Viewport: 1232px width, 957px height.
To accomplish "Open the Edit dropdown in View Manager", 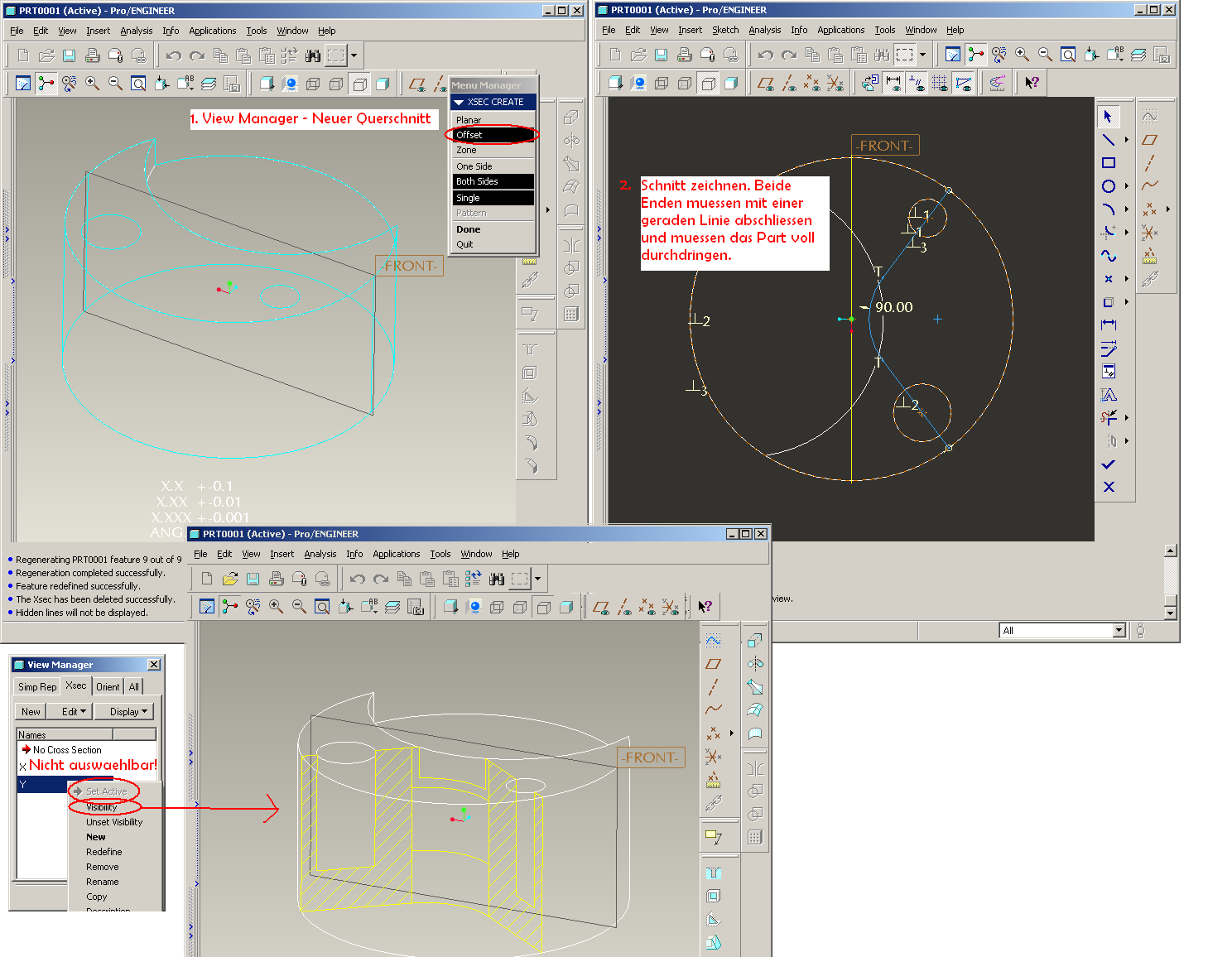I will pos(68,711).
